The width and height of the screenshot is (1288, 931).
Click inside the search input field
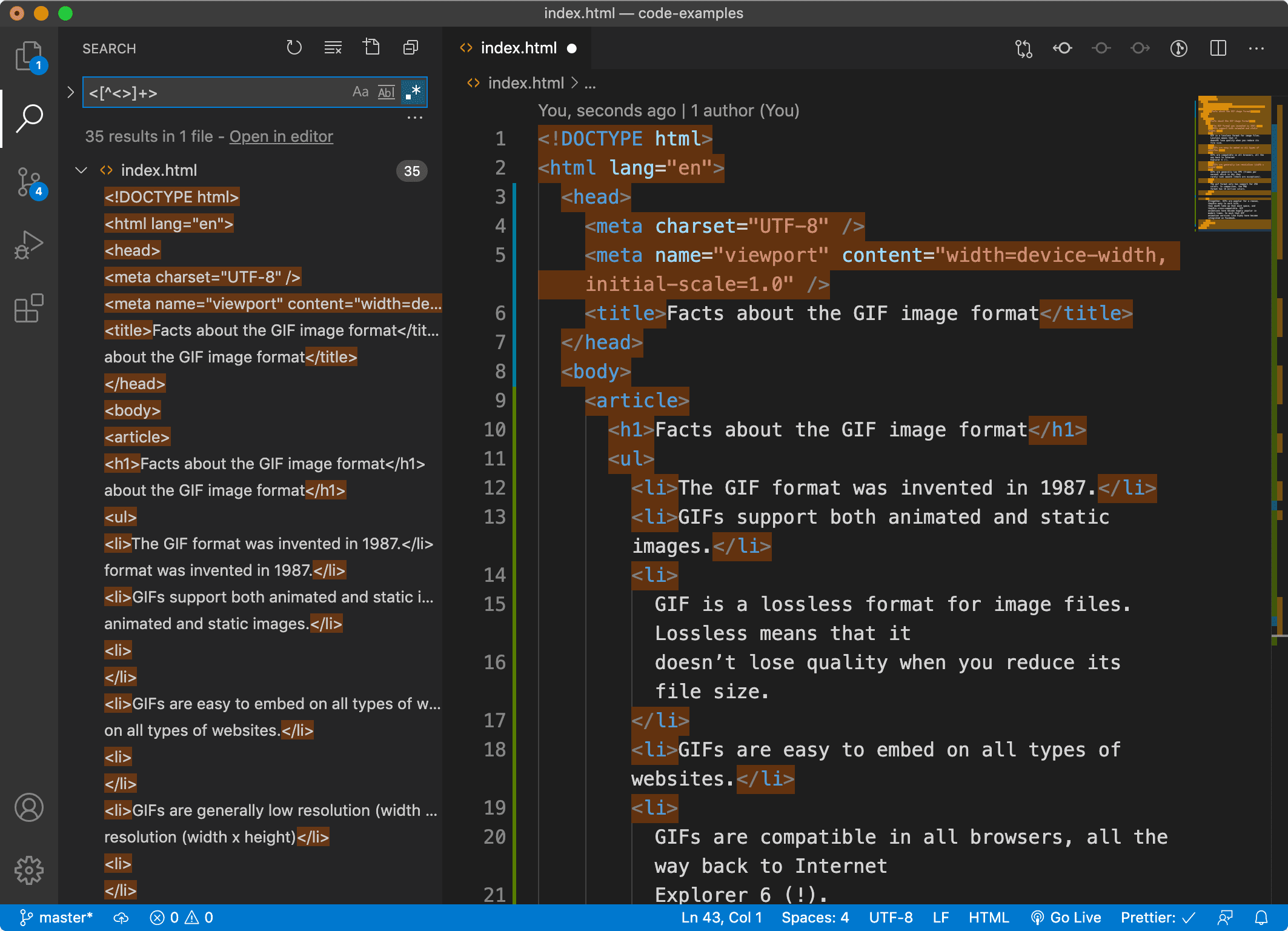pos(212,92)
